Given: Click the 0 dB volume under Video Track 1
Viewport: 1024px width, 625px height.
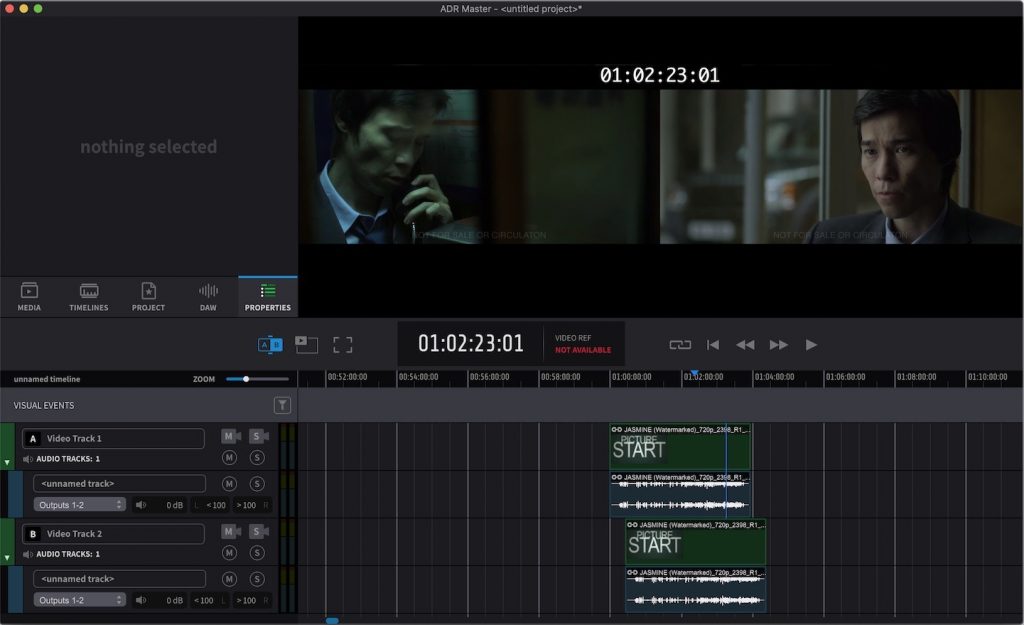Looking at the screenshot, I should (174, 505).
